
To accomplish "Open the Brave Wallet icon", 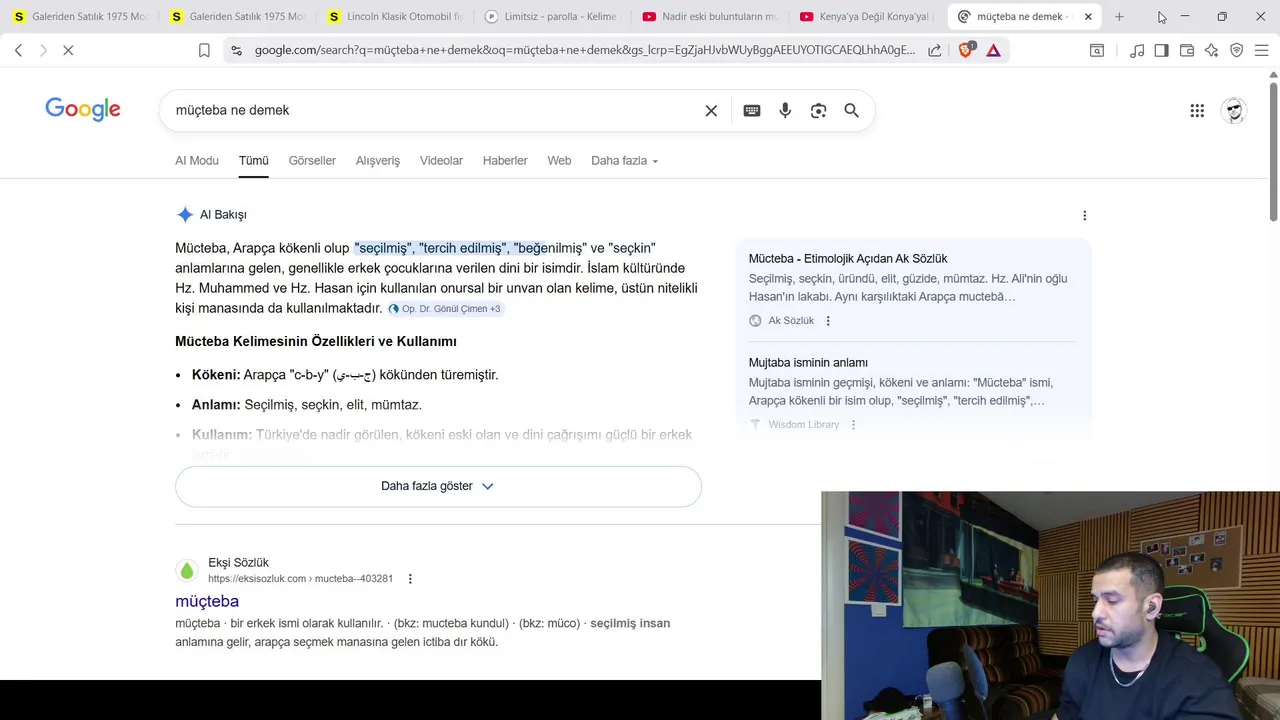I will click(1187, 50).
